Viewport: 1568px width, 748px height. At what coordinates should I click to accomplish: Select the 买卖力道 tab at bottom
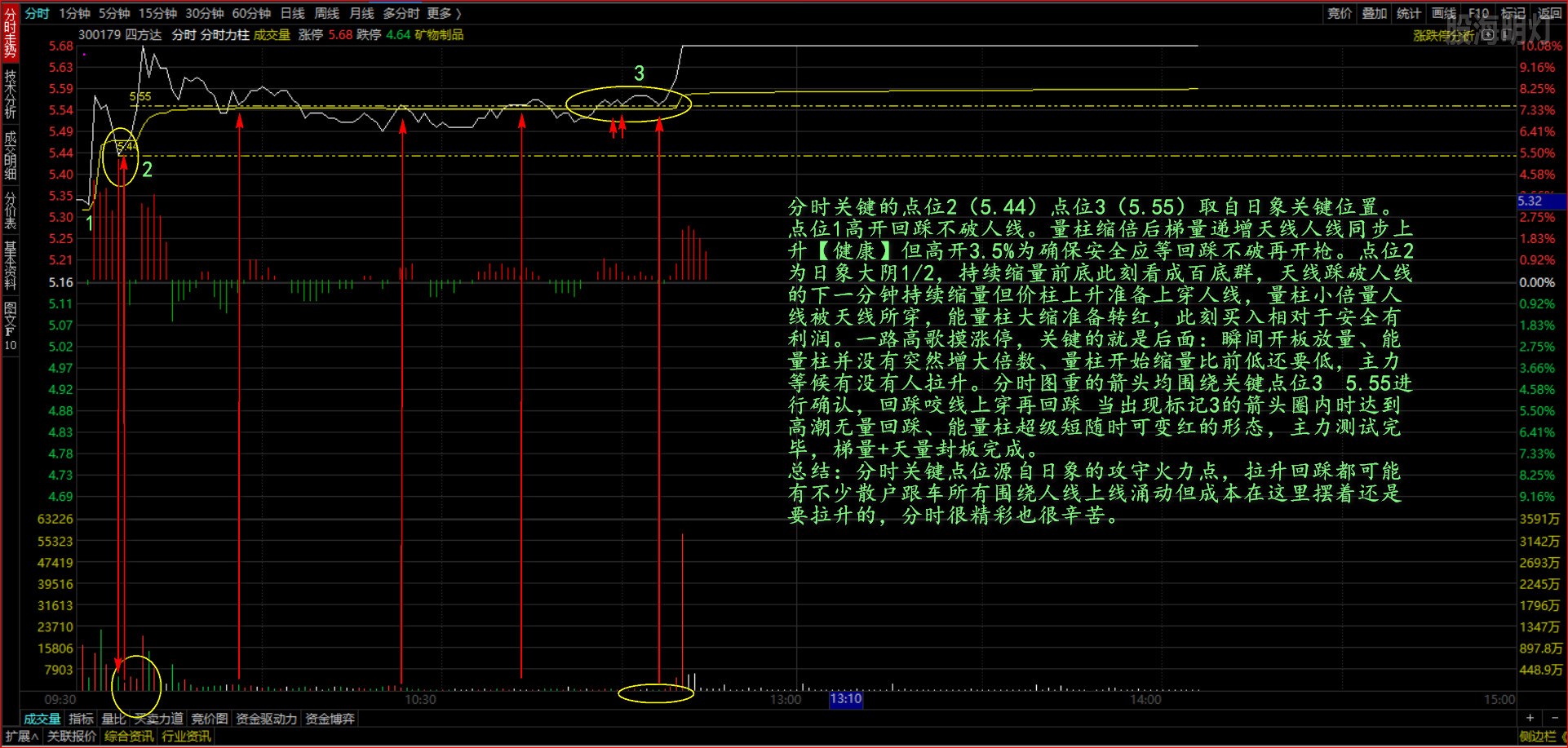[158, 719]
